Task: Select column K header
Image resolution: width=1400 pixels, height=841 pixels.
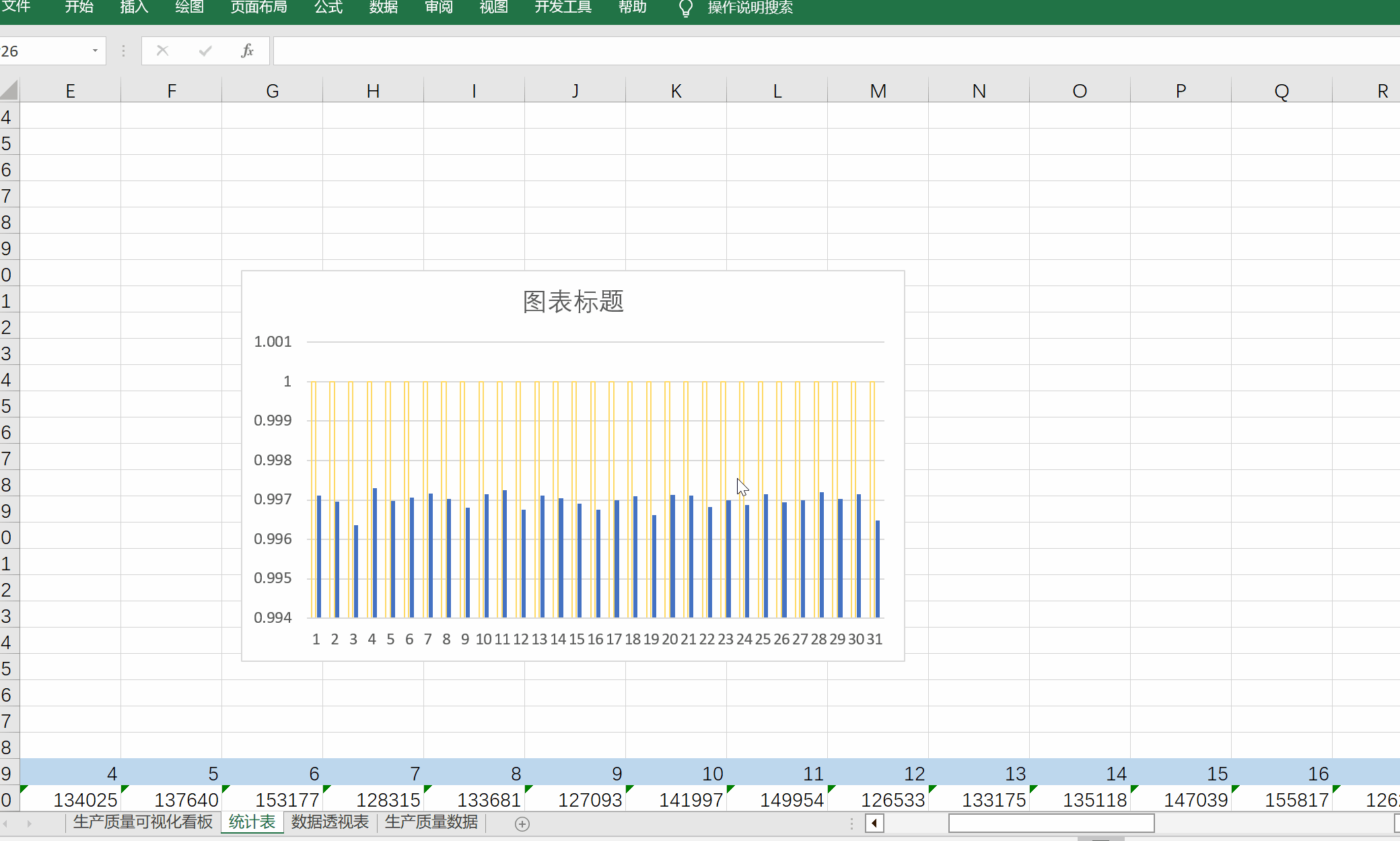Action: 676,91
